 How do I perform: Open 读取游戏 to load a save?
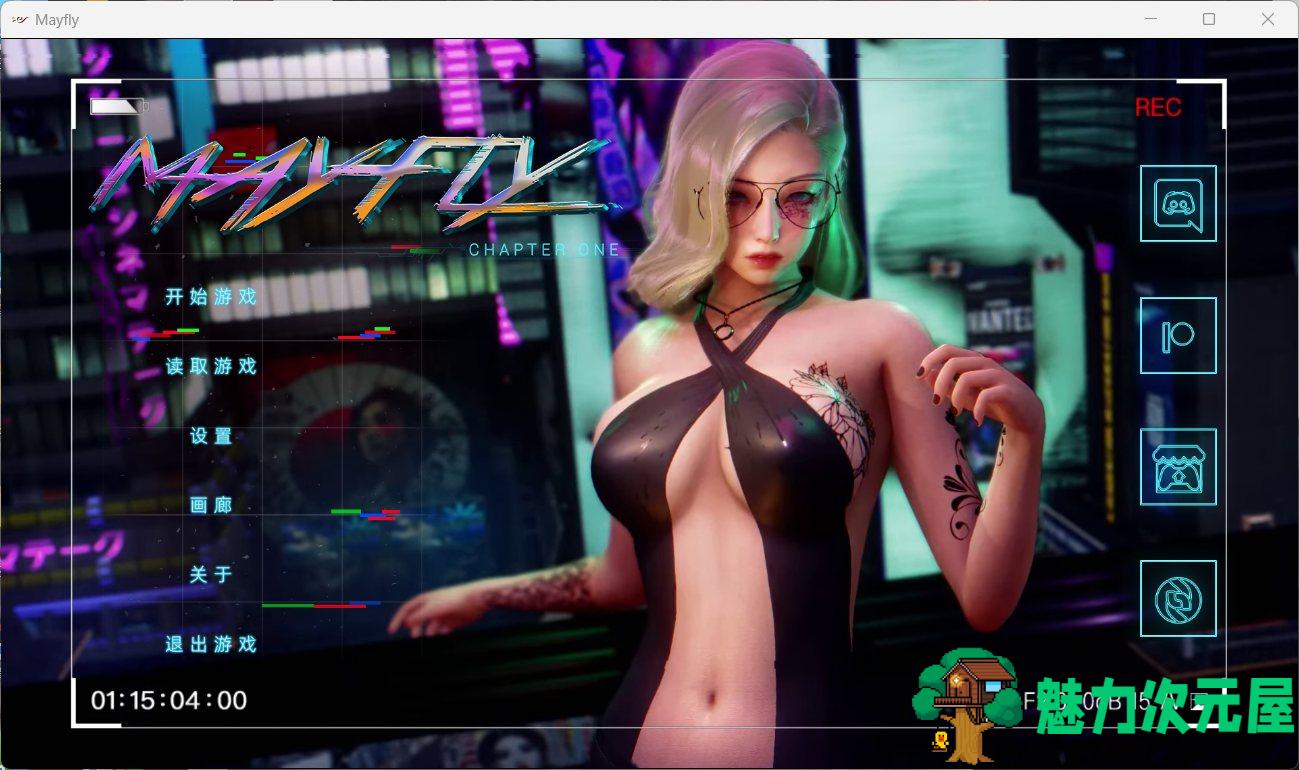pos(211,367)
